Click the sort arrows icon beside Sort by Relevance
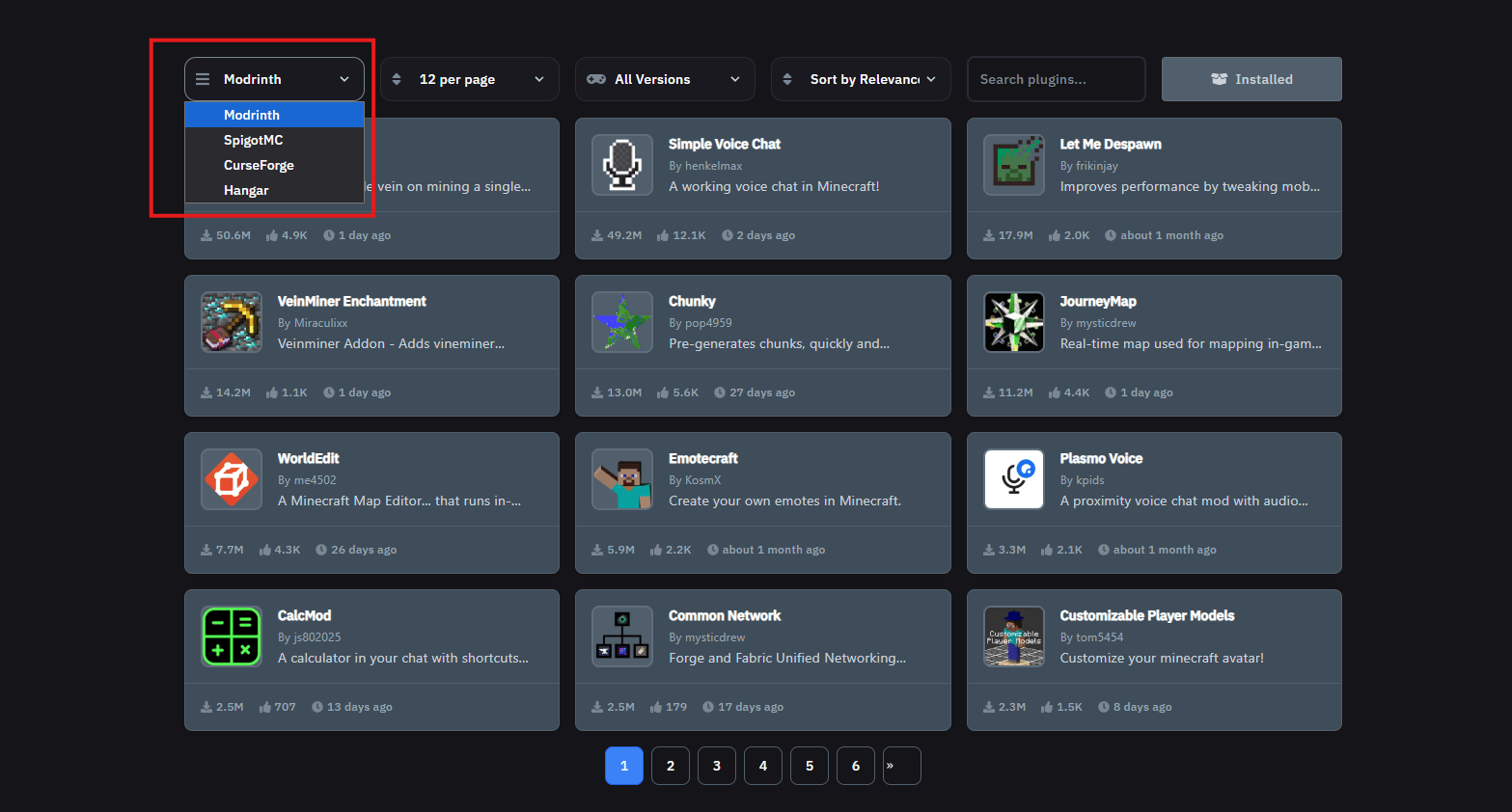 (787, 79)
